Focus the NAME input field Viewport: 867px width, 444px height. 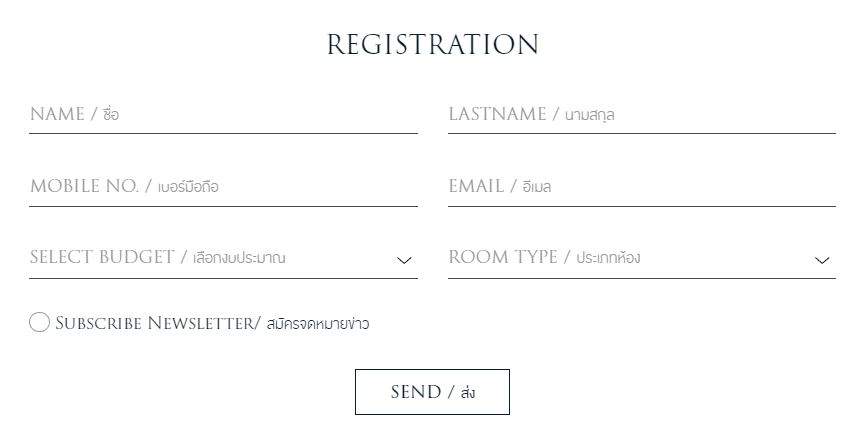click(x=223, y=114)
